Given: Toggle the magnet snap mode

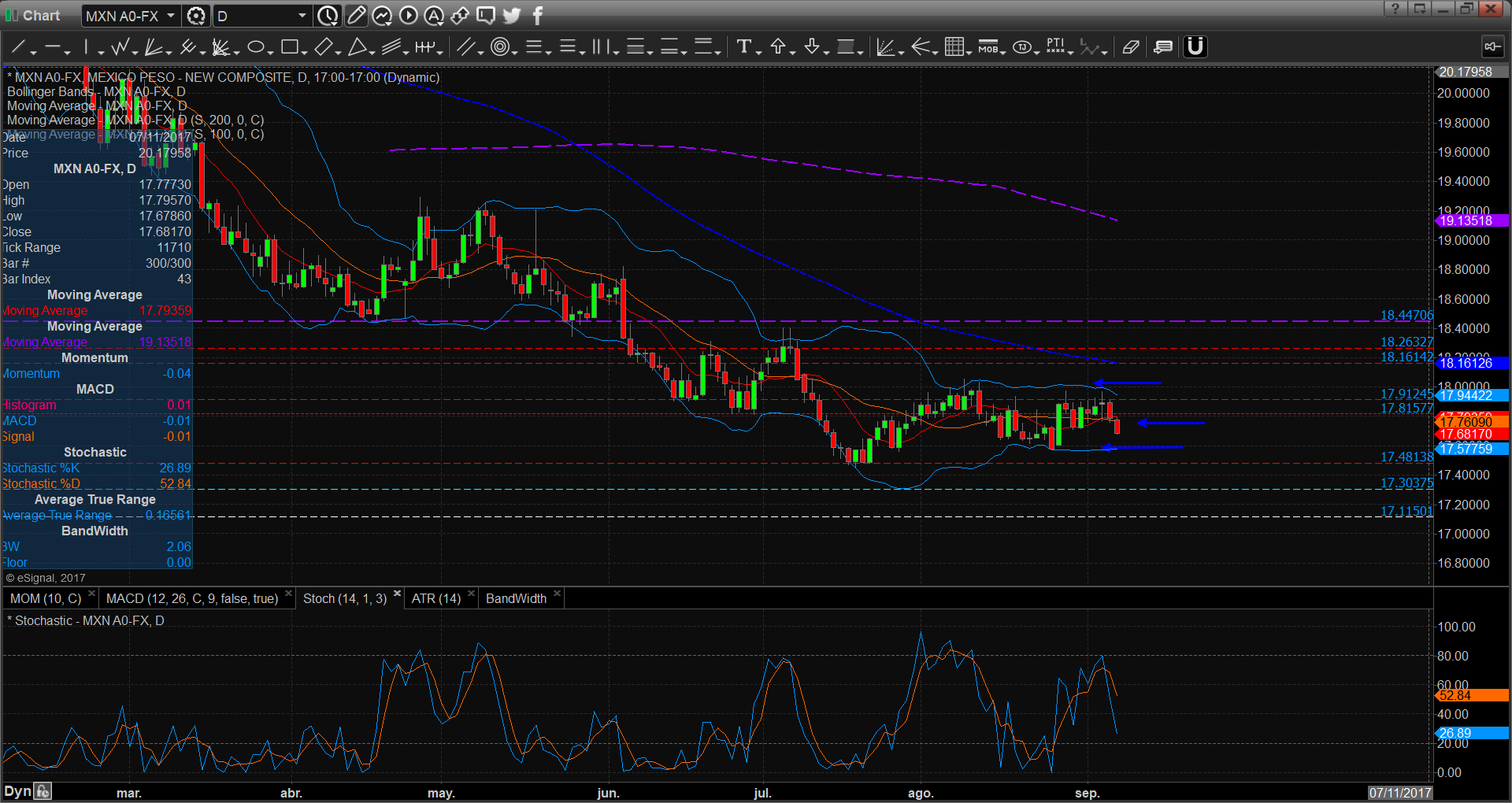Looking at the screenshot, I should (1195, 46).
